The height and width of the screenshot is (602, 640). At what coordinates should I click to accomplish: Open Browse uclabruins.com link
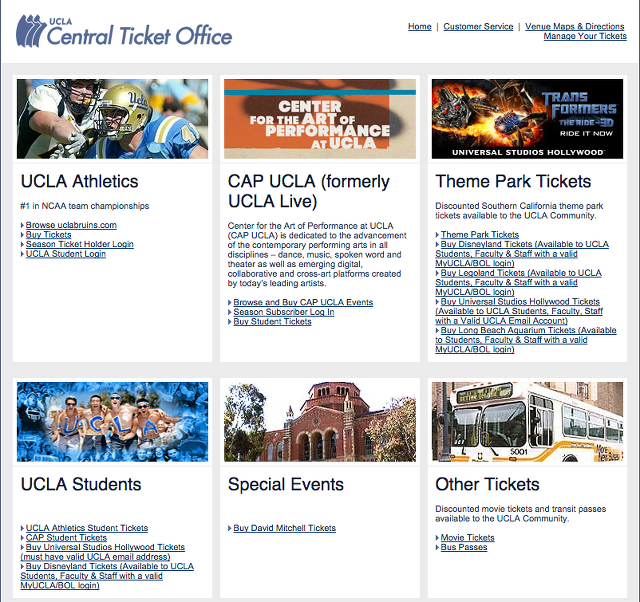[71, 225]
